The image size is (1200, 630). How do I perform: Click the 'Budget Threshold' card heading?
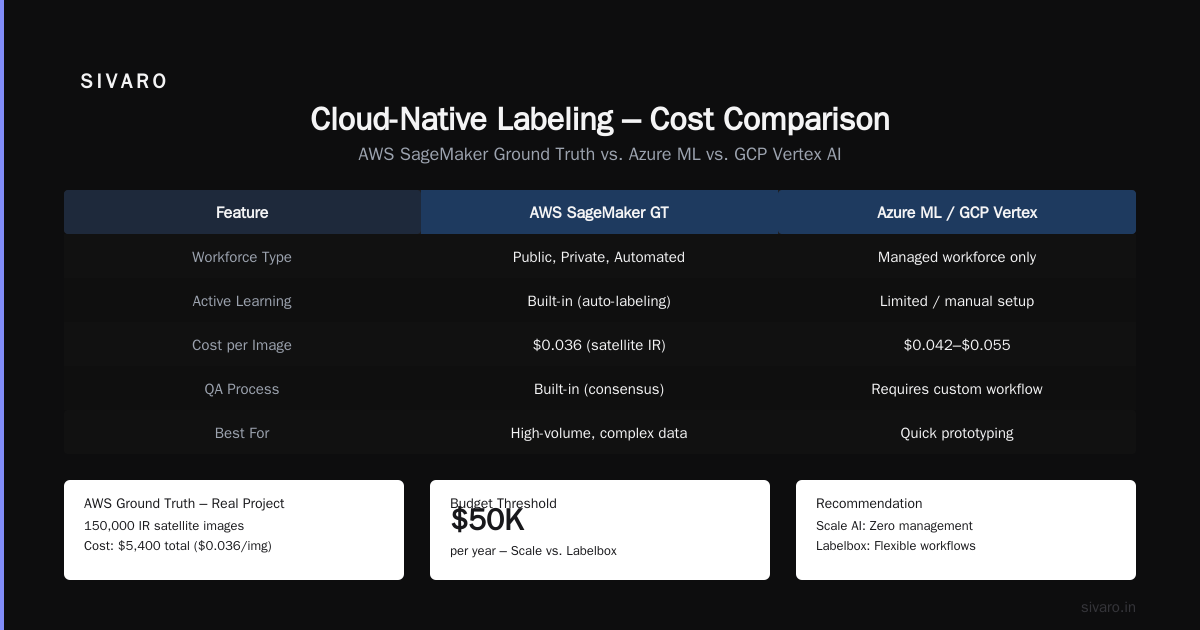tap(503, 503)
